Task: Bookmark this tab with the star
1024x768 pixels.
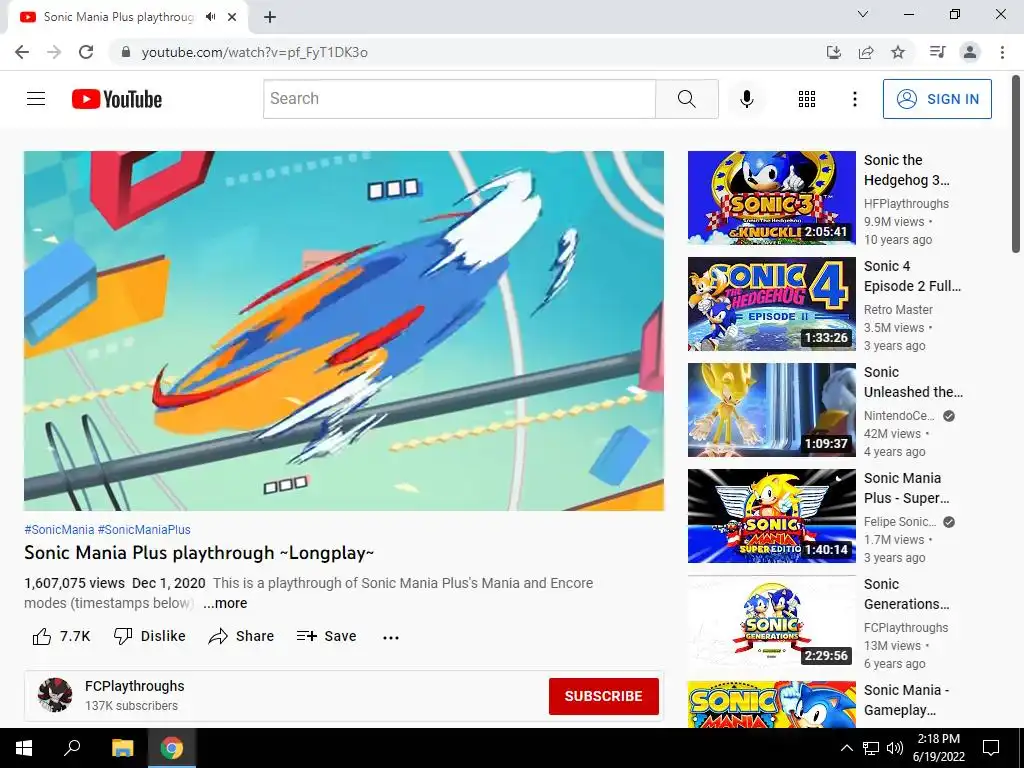Action: [x=898, y=52]
